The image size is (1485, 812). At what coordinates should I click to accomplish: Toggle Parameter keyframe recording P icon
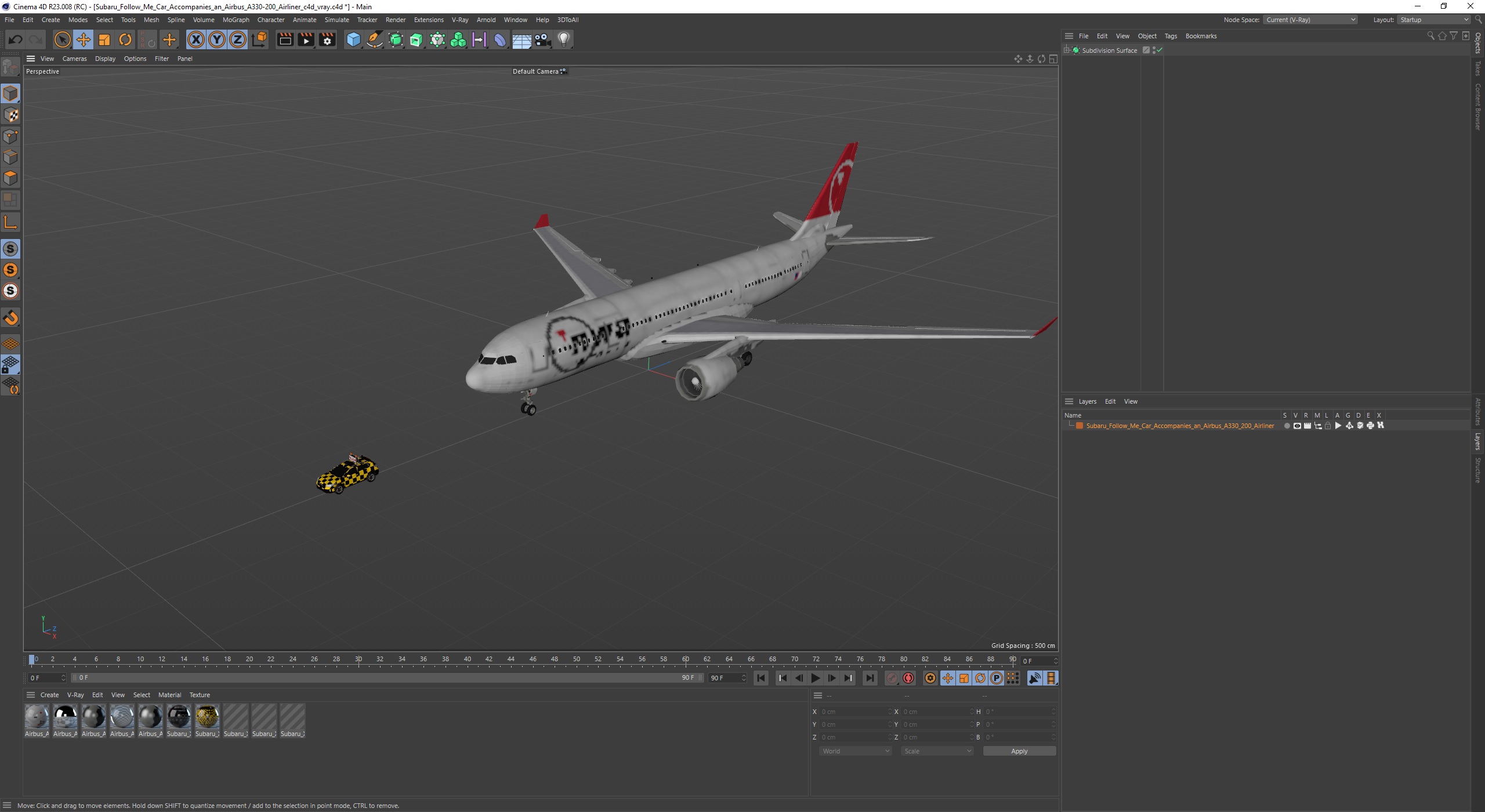click(x=996, y=678)
